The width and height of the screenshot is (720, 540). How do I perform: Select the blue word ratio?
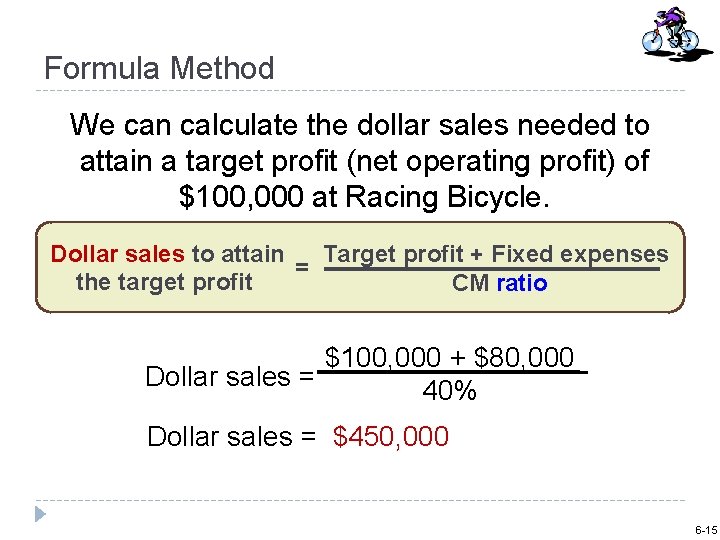pos(522,283)
